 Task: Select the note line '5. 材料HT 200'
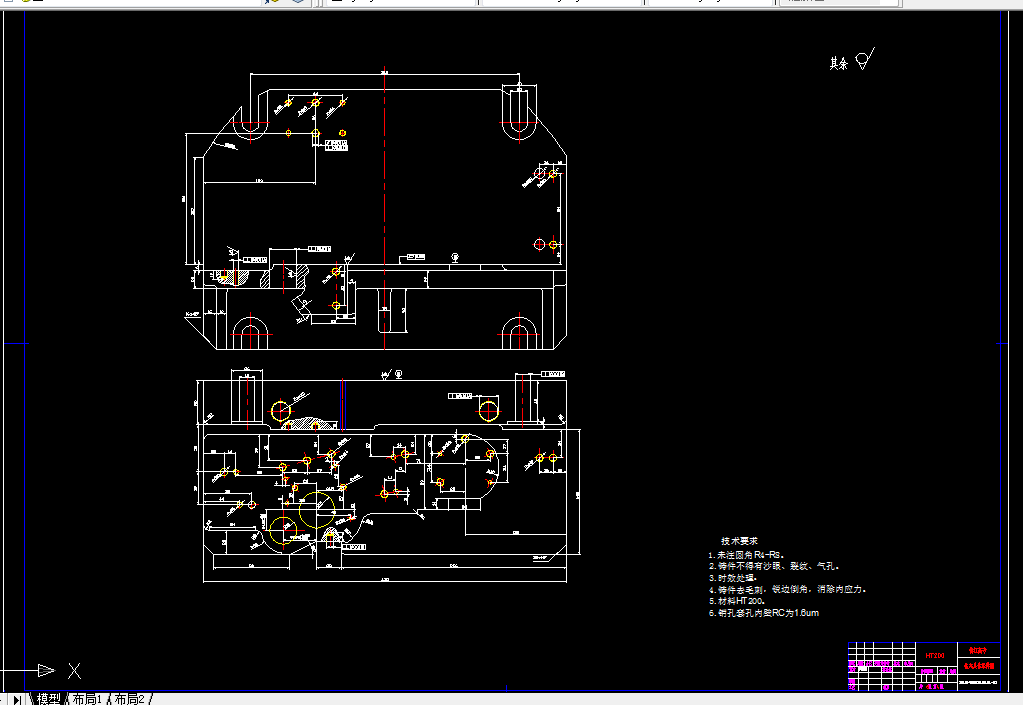pos(737,601)
